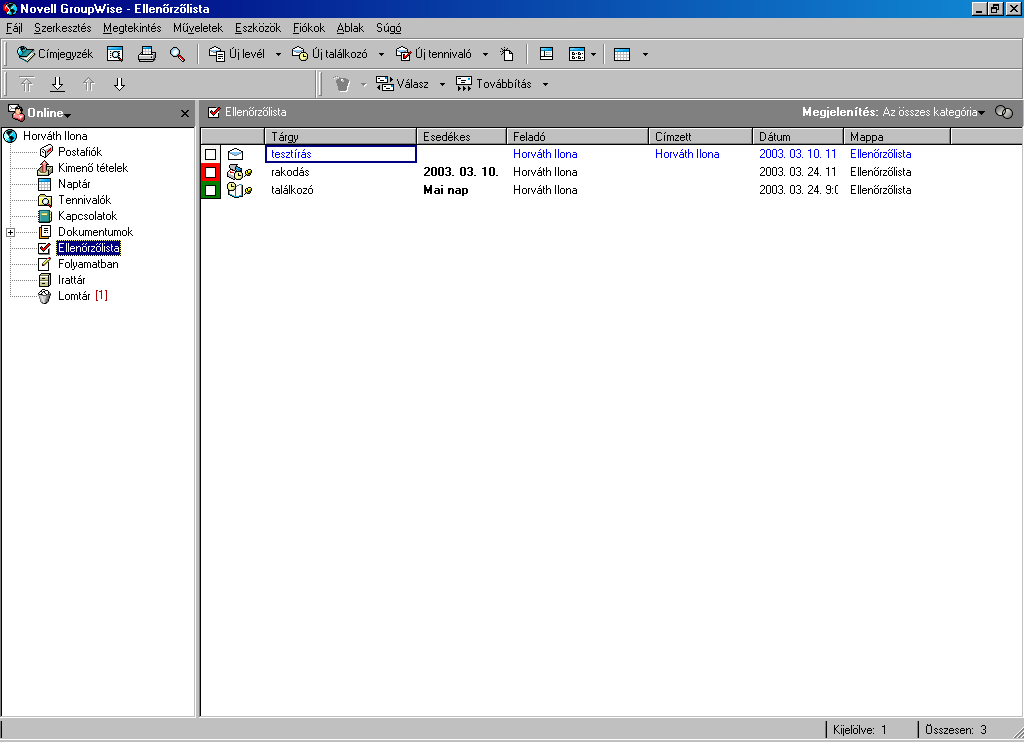Open the view settings icon's dropdown arrow
Viewport: 1024px width, 742px height.
pos(593,55)
